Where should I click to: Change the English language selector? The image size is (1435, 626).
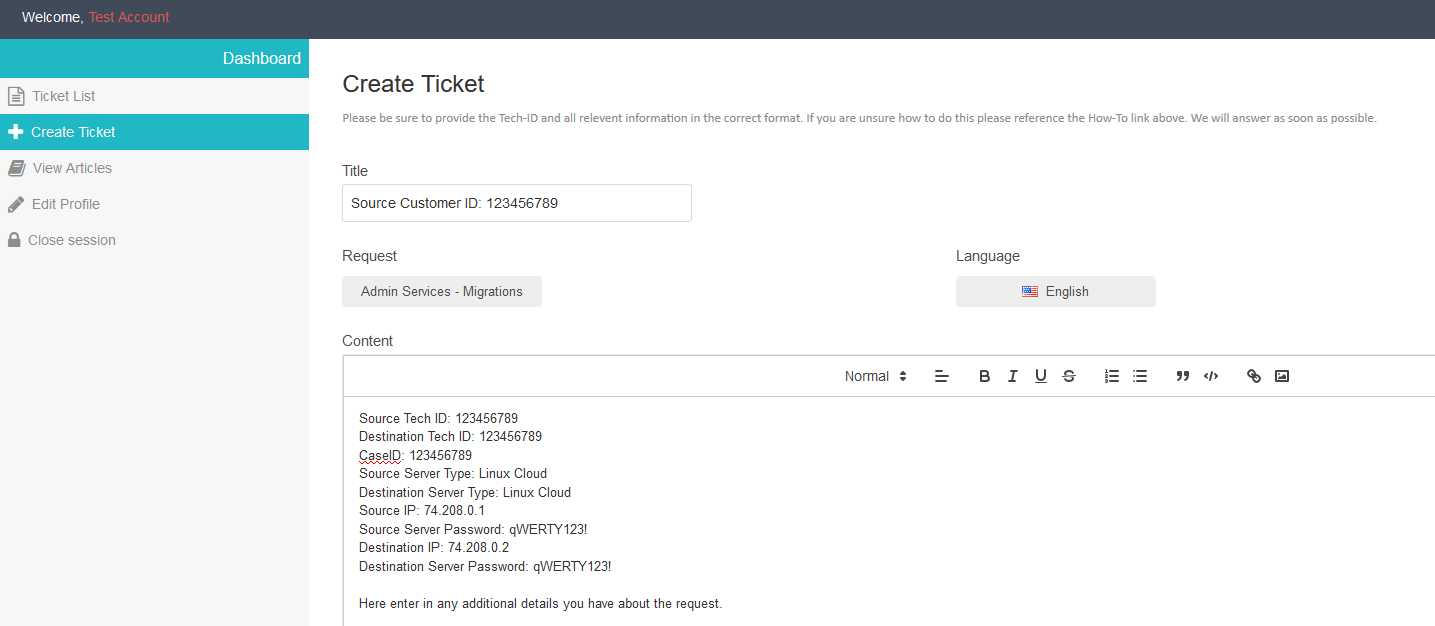(x=1055, y=292)
